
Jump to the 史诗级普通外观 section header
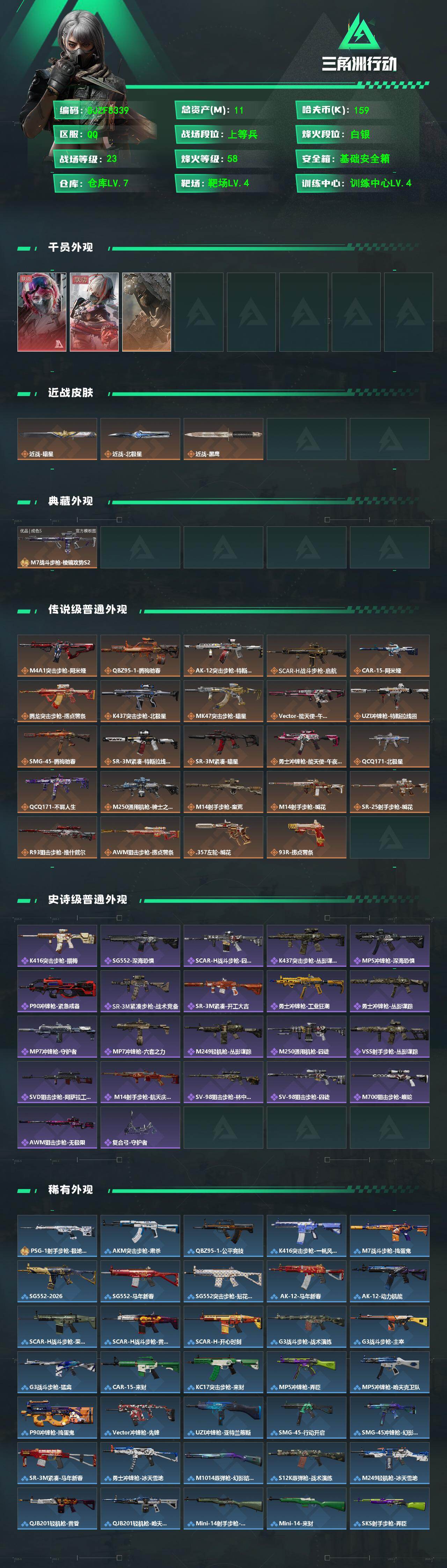[x=88, y=899]
